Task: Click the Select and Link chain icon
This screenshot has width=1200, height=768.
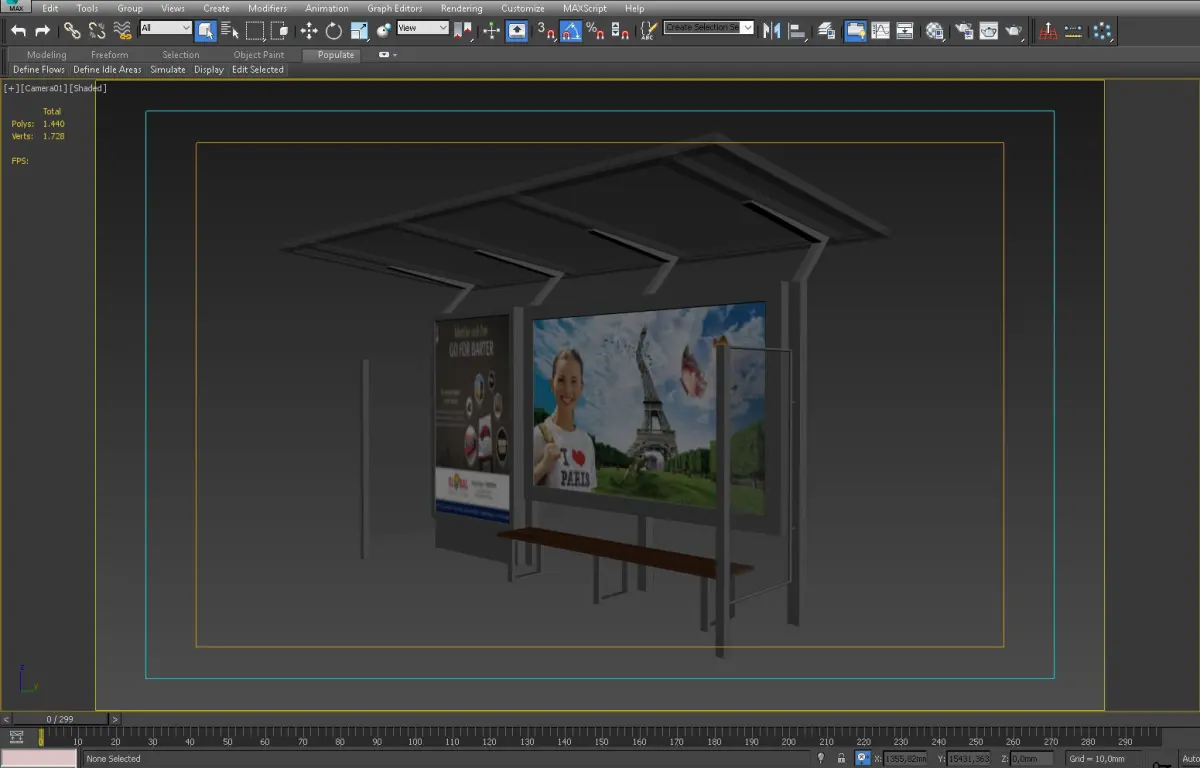Action: [x=72, y=31]
